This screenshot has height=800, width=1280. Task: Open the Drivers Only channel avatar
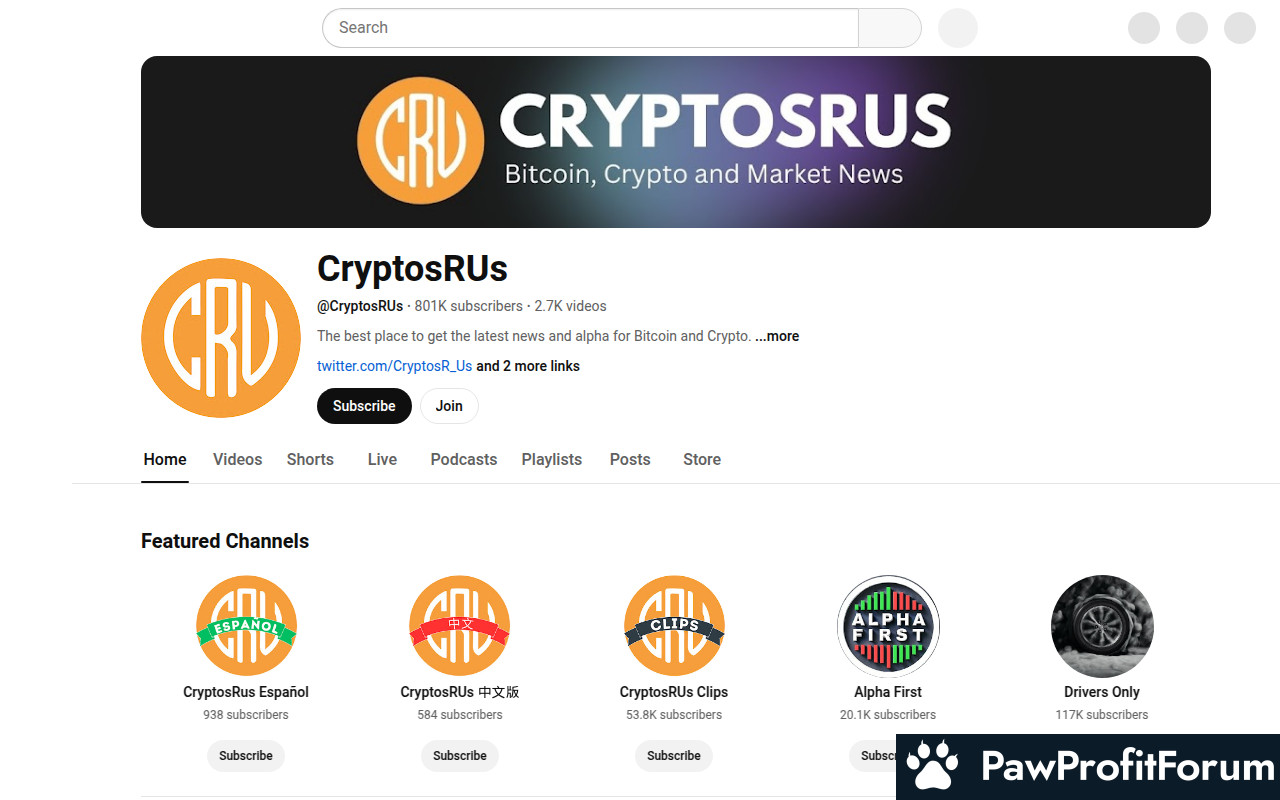pyautogui.click(x=1102, y=626)
